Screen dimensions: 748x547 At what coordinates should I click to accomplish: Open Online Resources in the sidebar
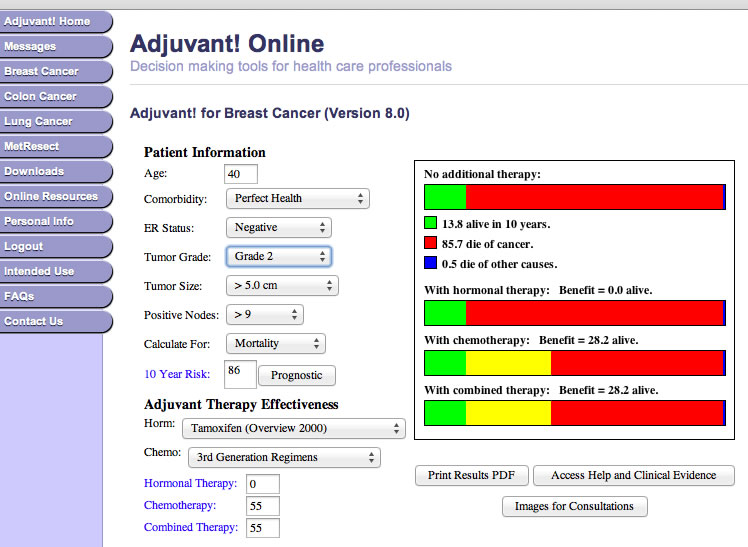(56, 196)
